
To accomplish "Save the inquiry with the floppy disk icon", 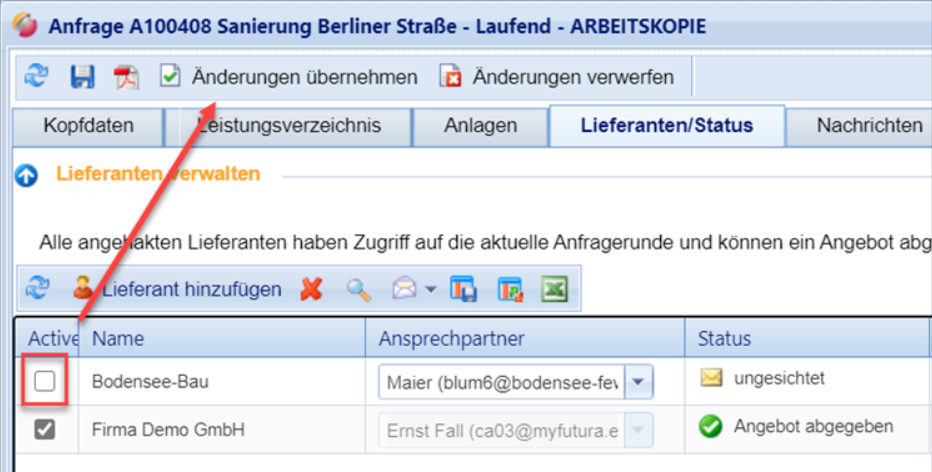I will [x=82, y=77].
